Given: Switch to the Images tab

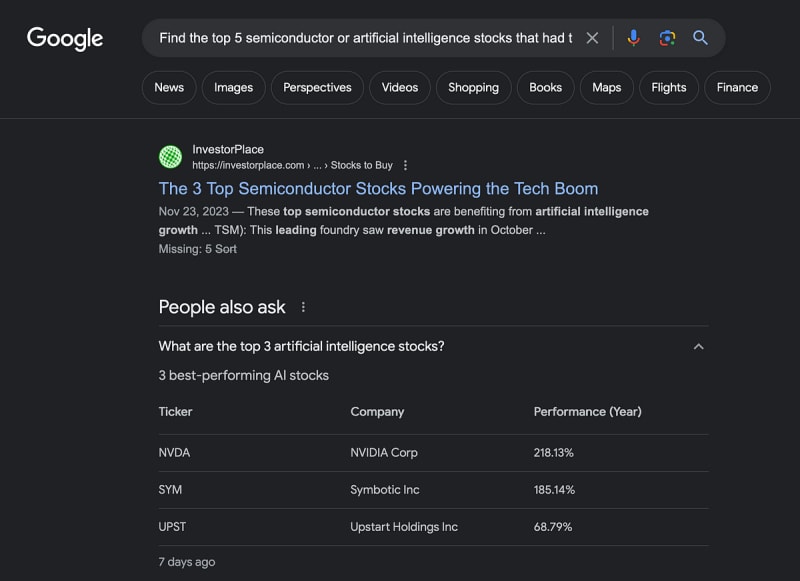Looking at the screenshot, I should pyautogui.click(x=233, y=88).
